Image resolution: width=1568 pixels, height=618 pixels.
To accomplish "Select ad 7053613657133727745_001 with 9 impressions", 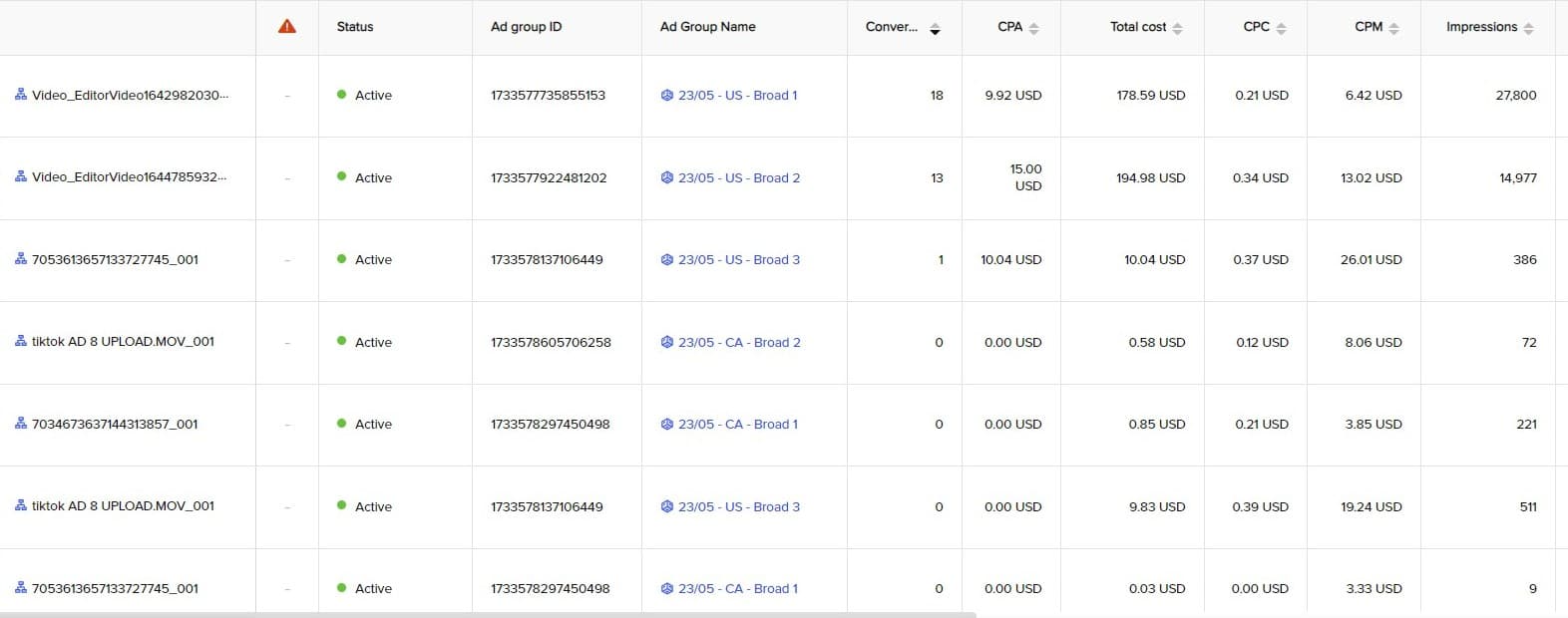I will coord(115,588).
